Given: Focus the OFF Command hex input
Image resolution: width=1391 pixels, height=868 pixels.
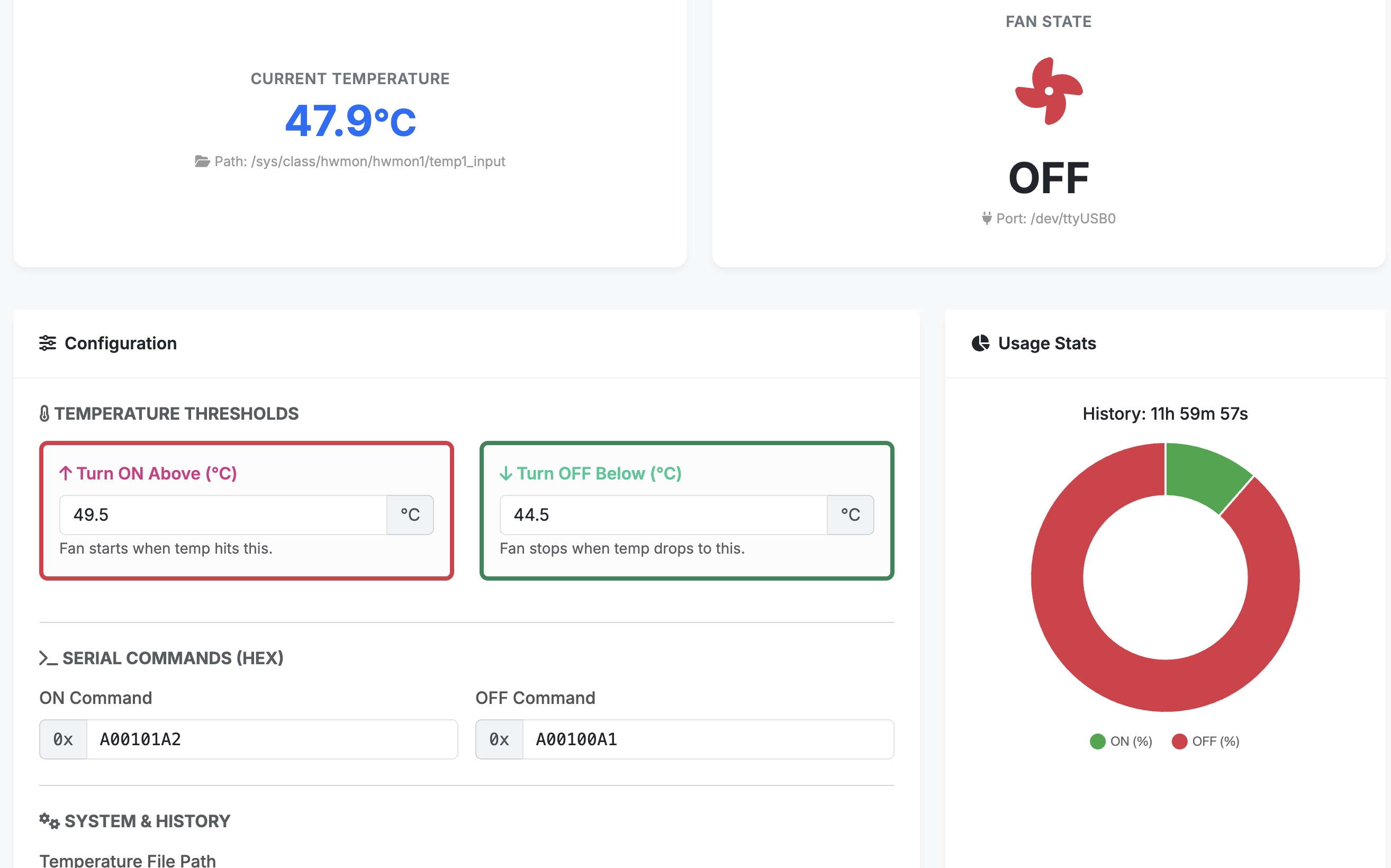Looking at the screenshot, I should coord(708,739).
